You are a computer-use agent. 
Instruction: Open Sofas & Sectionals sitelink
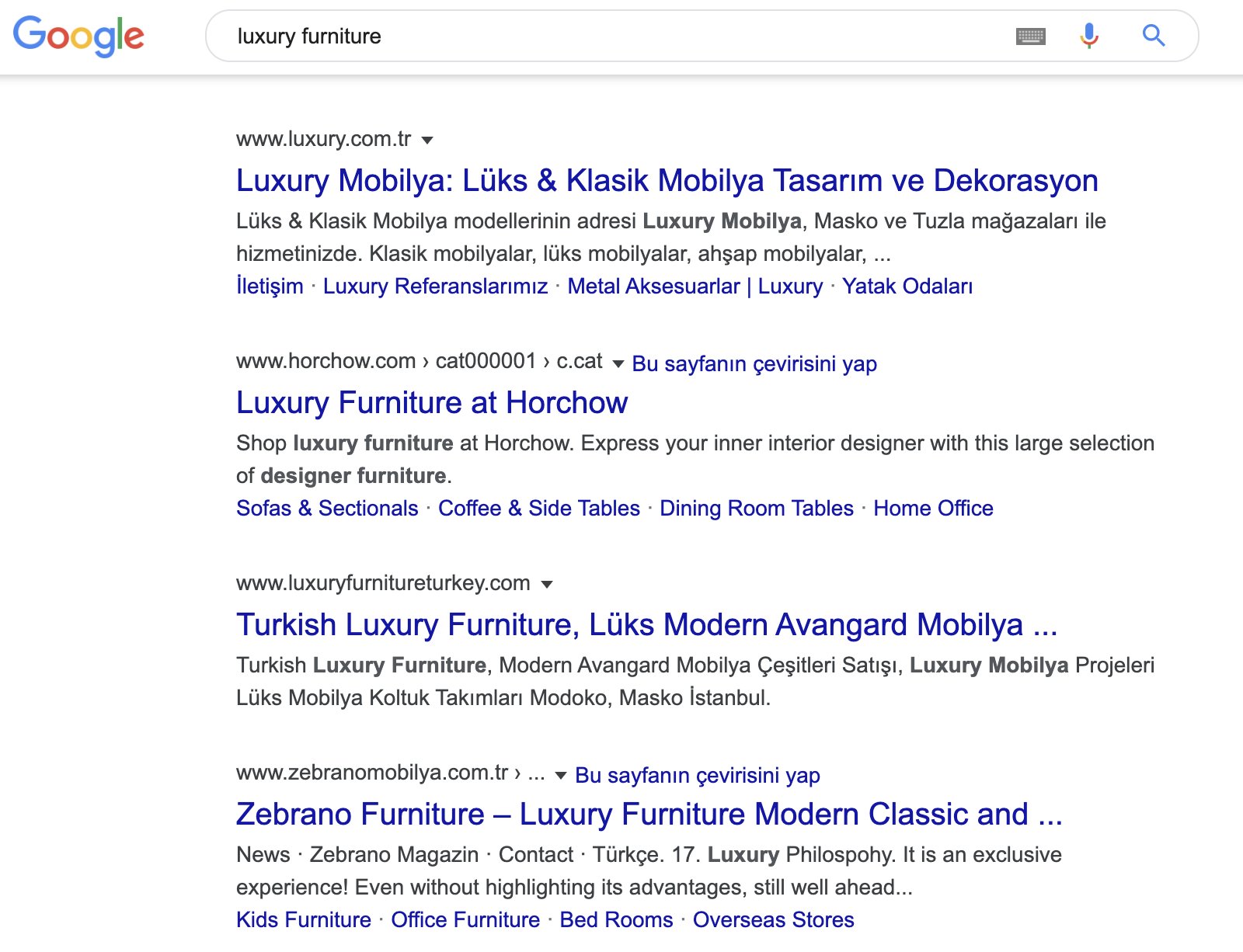pos(327,508)
